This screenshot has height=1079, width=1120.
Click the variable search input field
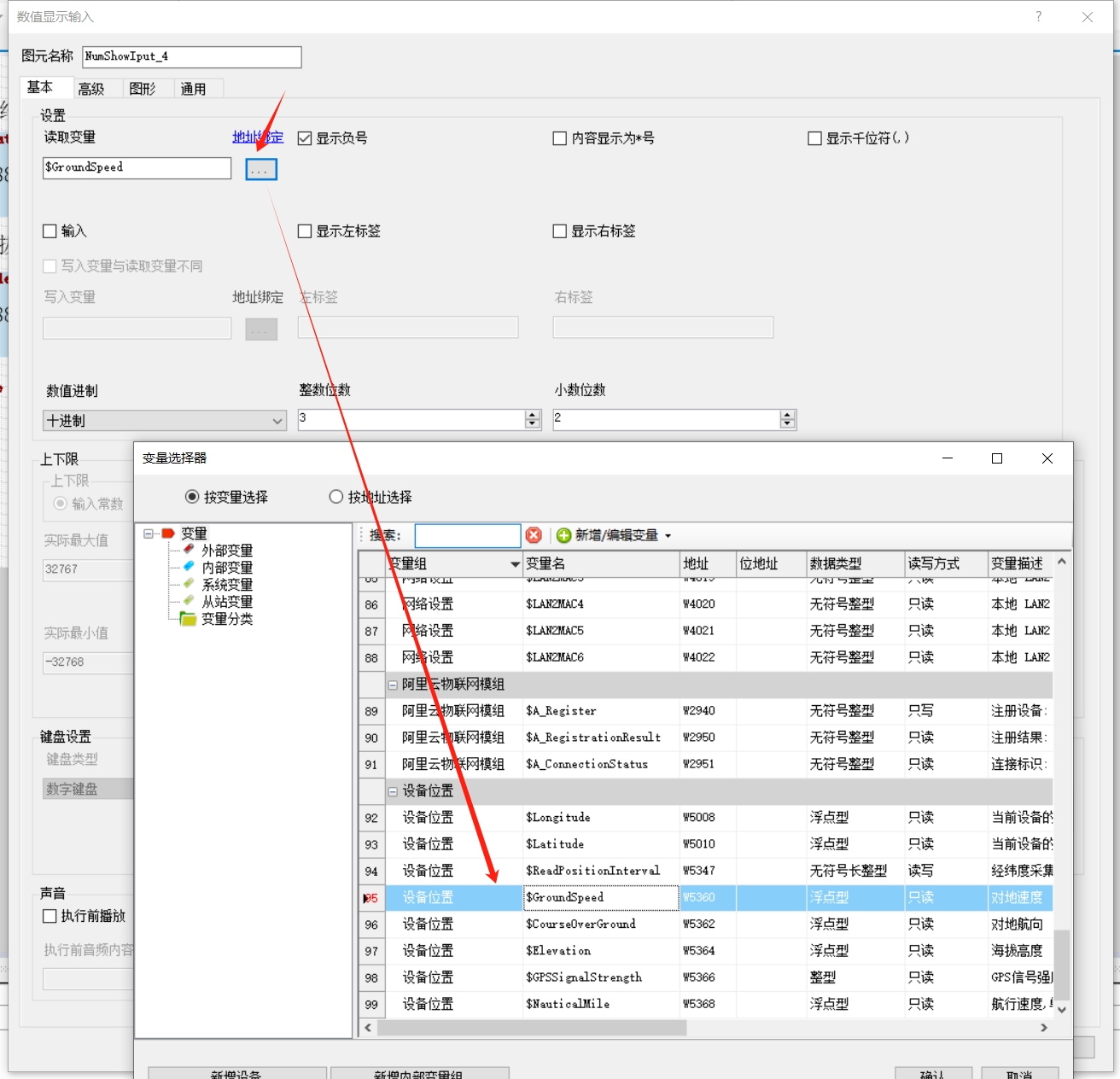468,535
